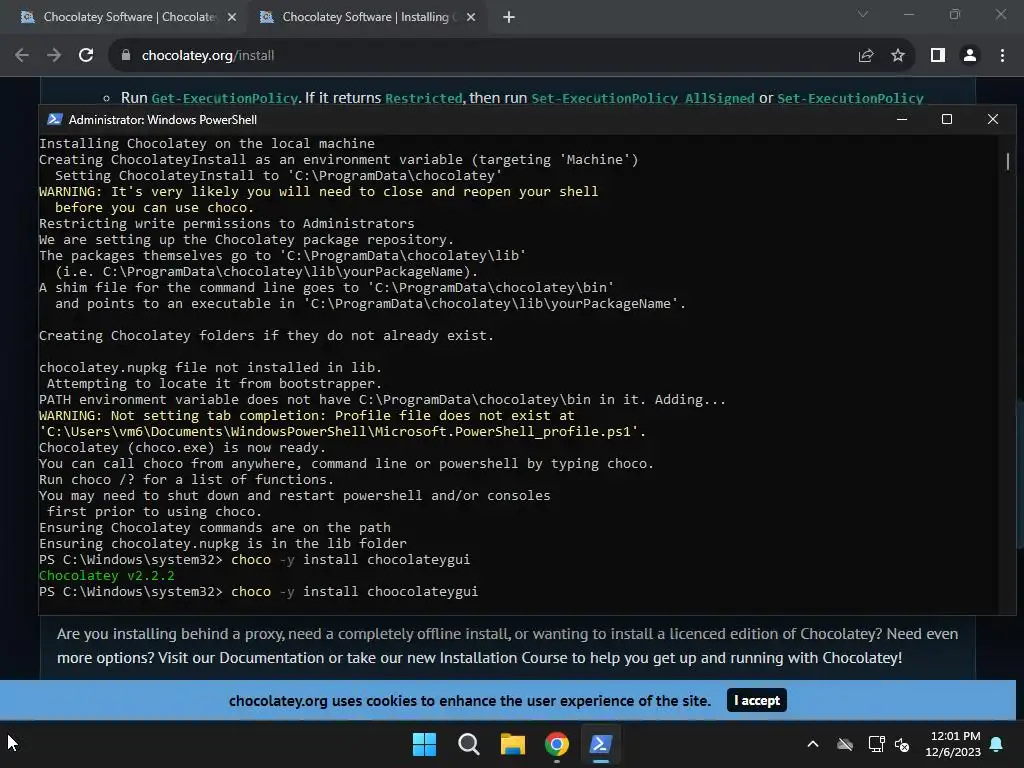
Task: Switch to Chocolatey Installing tab
Action: pos(368,17)
